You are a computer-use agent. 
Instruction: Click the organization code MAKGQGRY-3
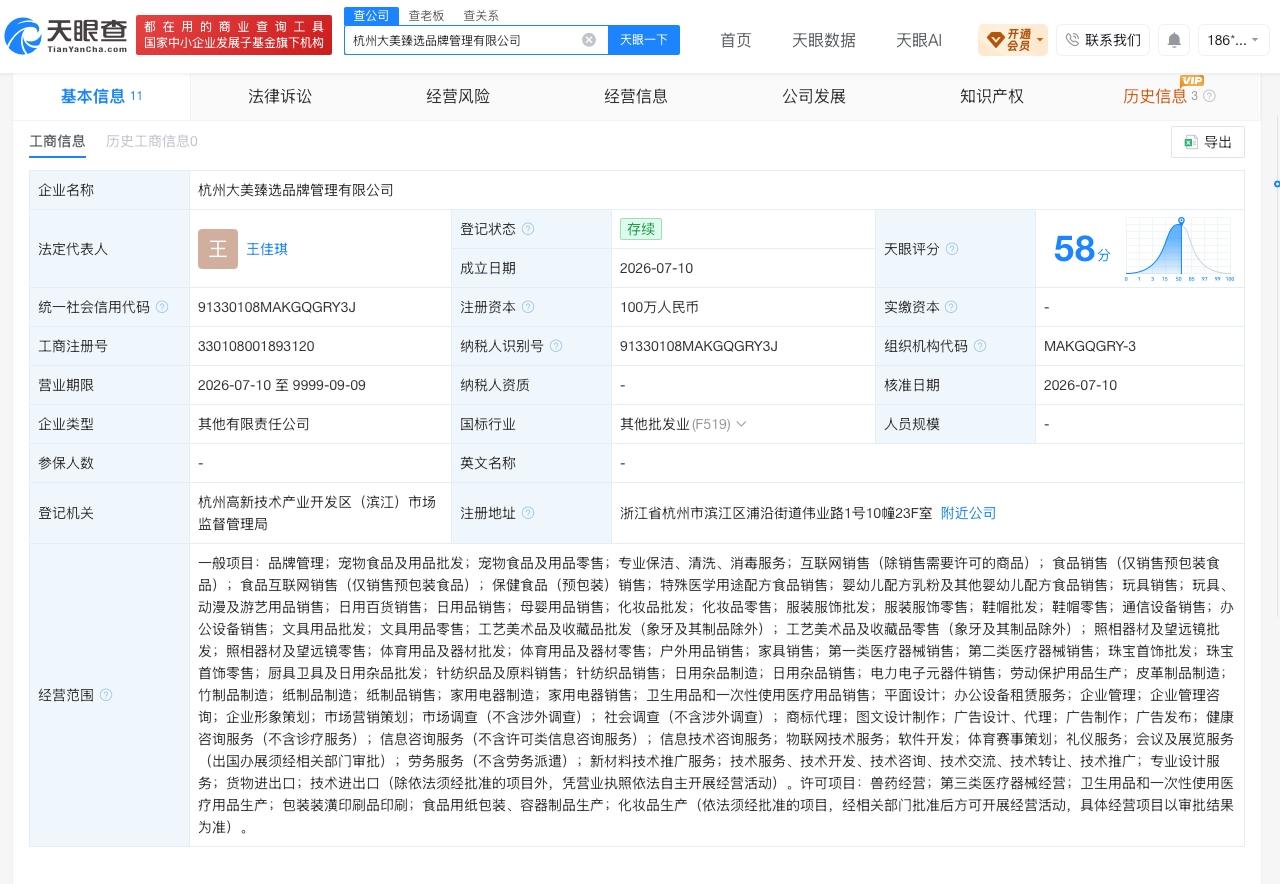(1090, 346)
